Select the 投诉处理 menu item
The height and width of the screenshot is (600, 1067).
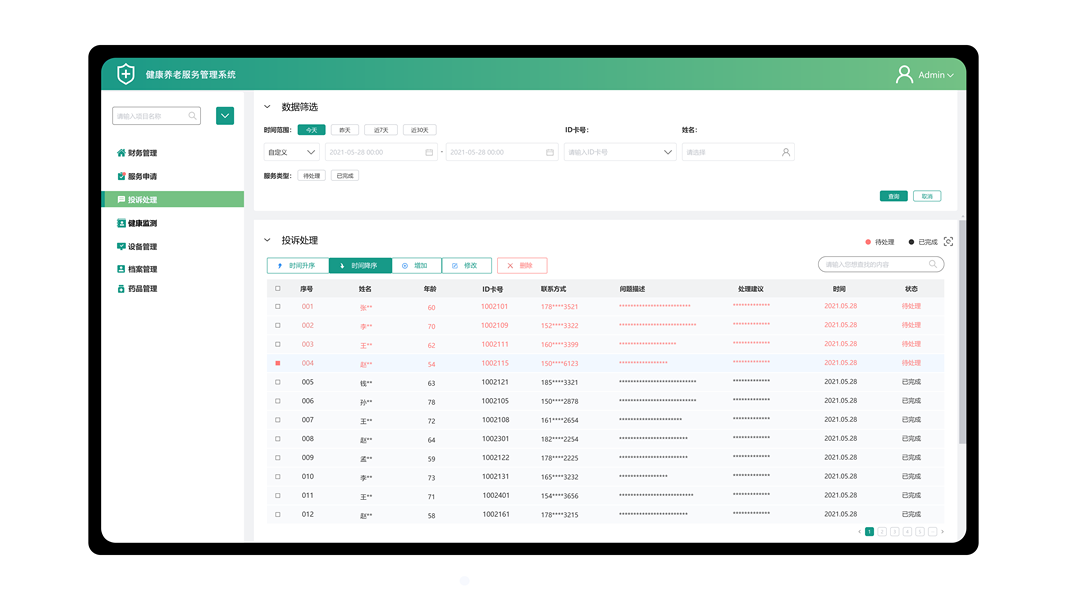(173, 199)
